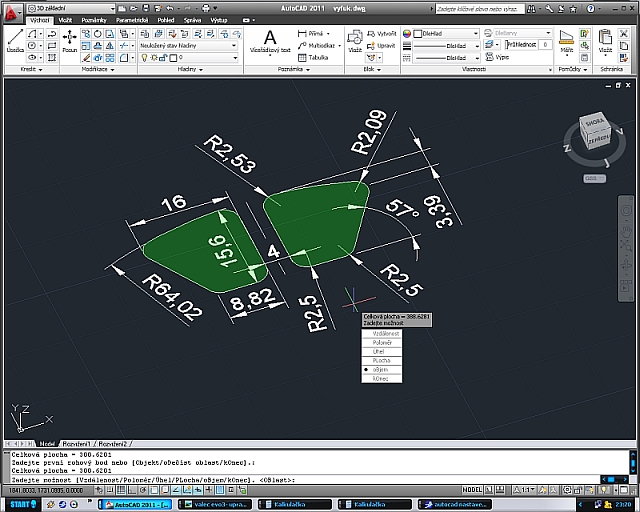
Task: Expand the Pomůcky panel
Action: pos(573,69)
